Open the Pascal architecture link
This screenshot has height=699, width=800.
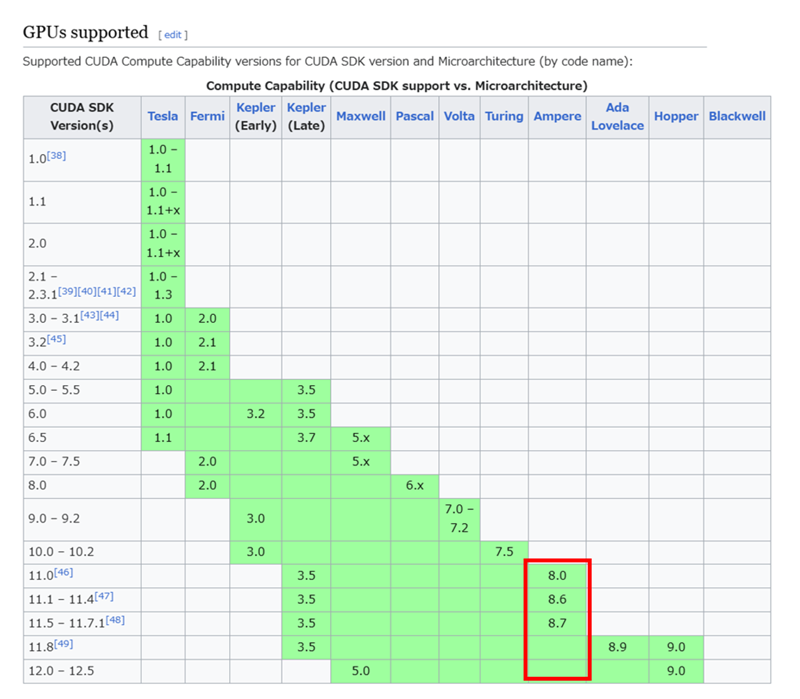pyautogui.click(x=414, y=116)
